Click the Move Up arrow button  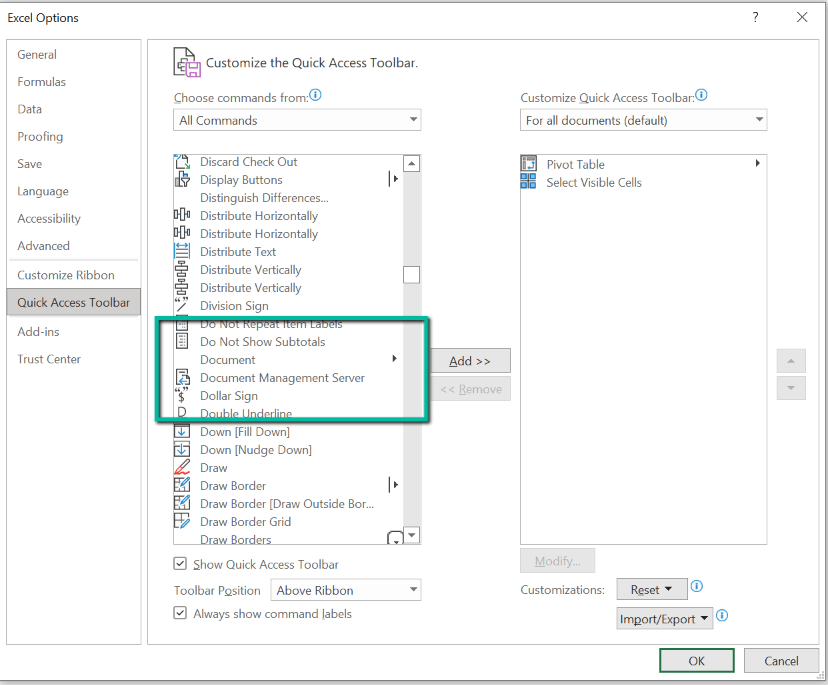(791, 361)
